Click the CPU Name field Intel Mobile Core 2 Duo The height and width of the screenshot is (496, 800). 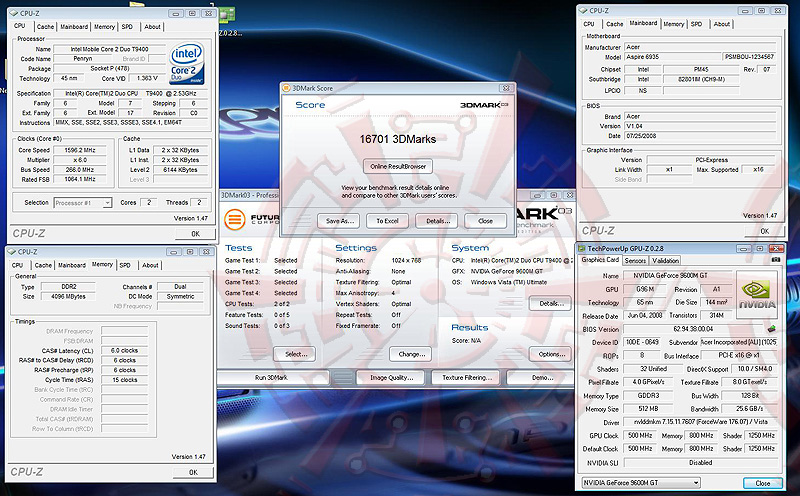[110, 49]
